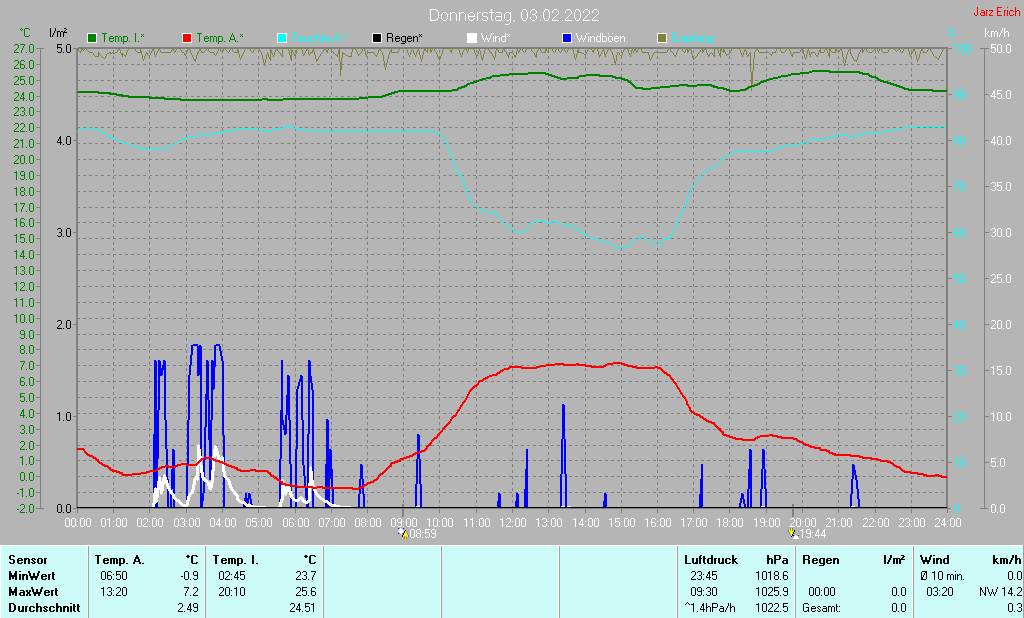The image size is (1024, 618).
Task: Select the Regen header in the table
Action: tap(820, 559)
